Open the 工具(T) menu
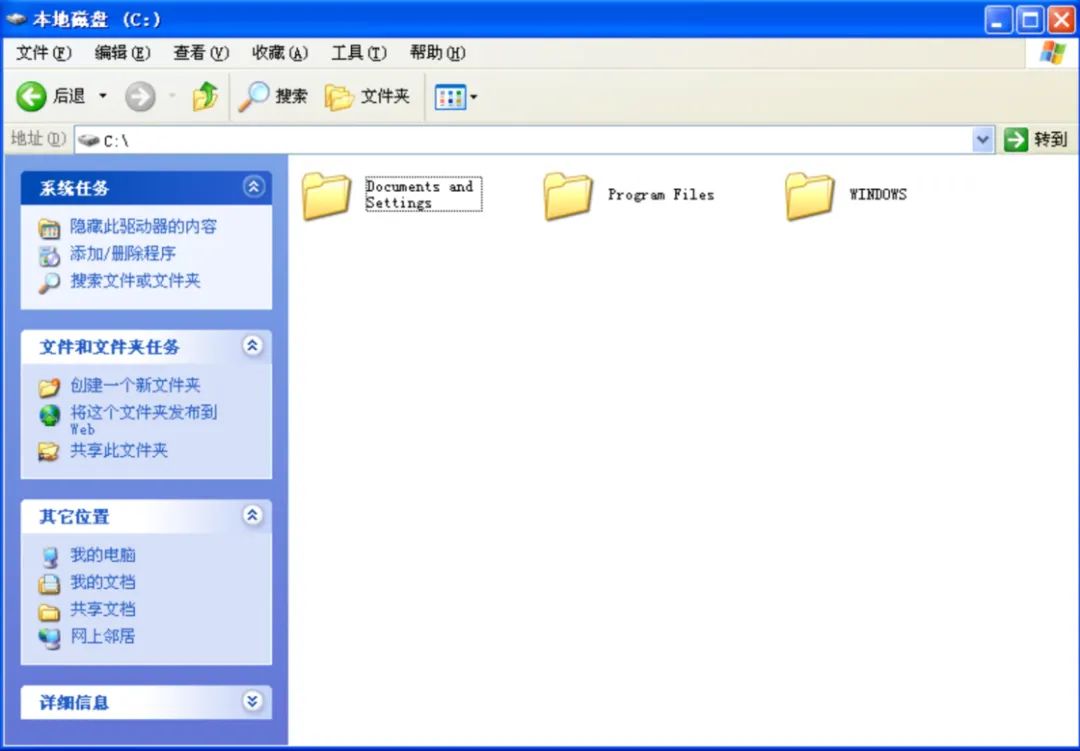This screenshot has height=751, width=1080. [x=359, y=53]
